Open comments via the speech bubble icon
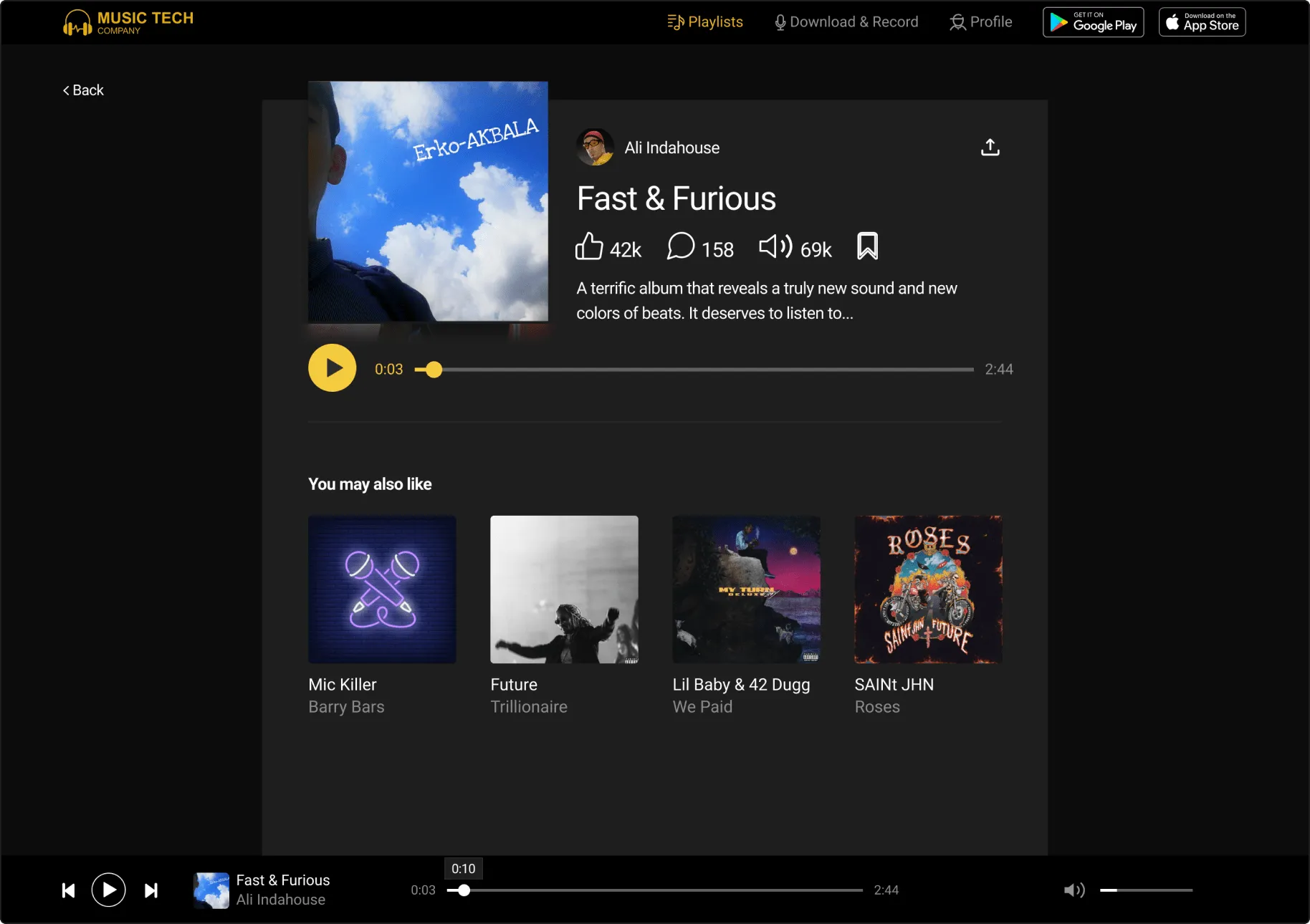This screenshot has width=1310, height=924. click(681, 246)
